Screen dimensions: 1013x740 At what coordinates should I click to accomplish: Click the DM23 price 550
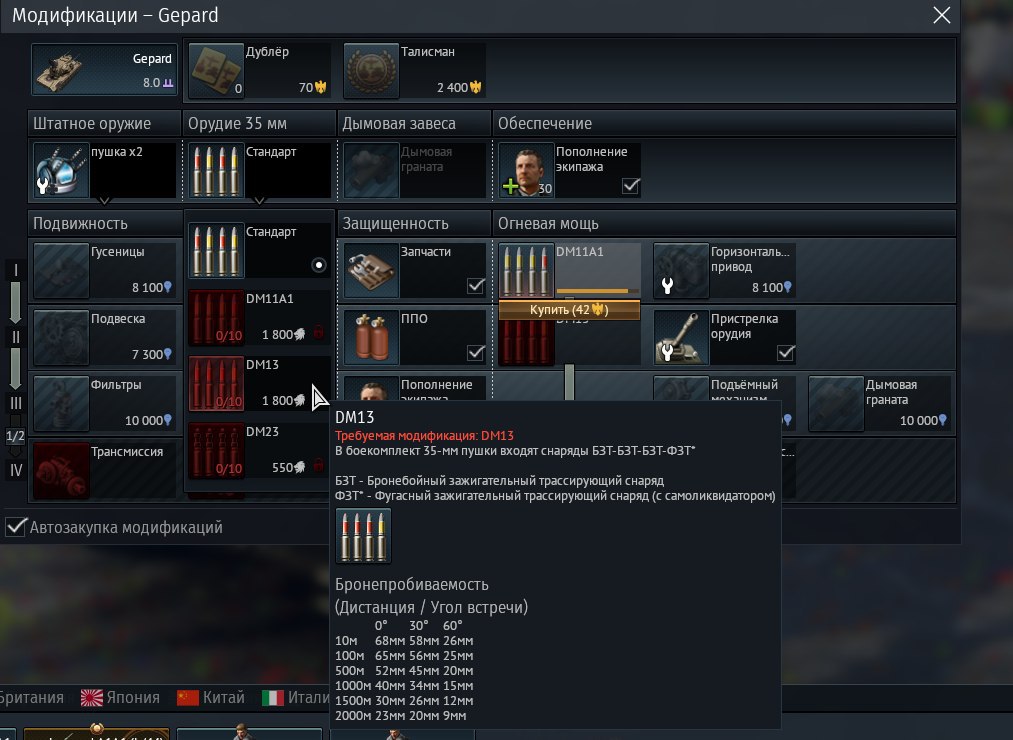(288, 467)
